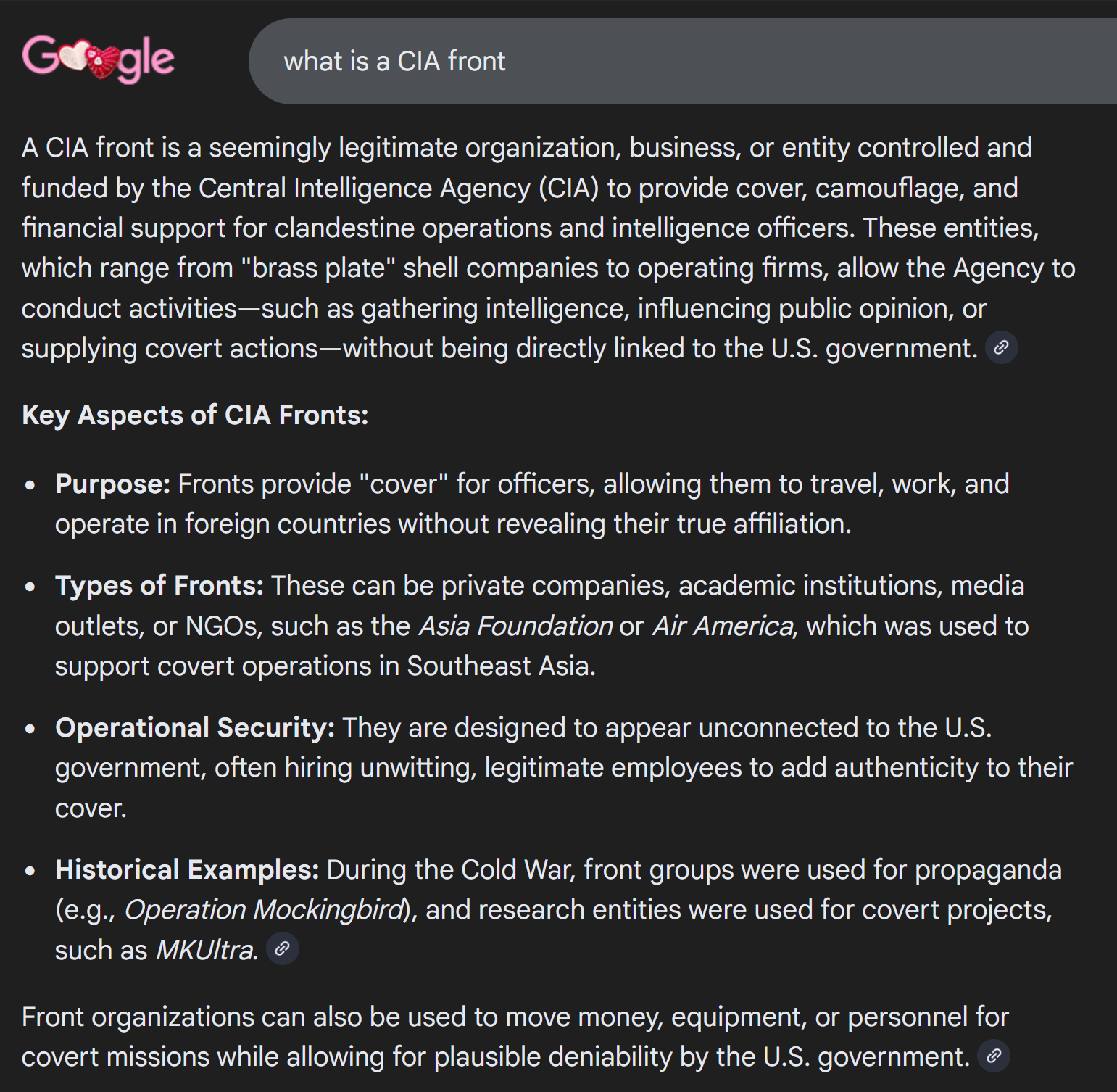Click the italic "Operation Mockingbird" text

click(x=265, y=909)
